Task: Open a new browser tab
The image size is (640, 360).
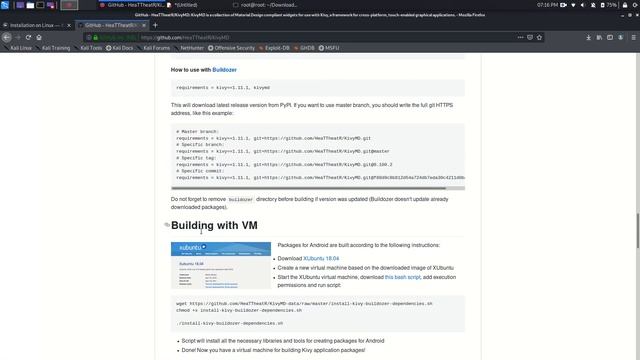Action: coord(155,25)
